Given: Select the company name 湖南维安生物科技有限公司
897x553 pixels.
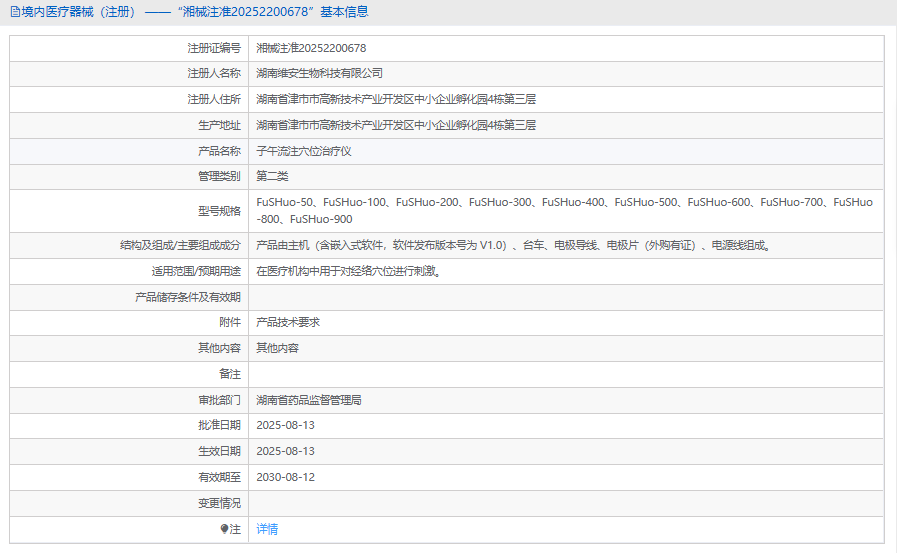Looking at the screenshot, I should [320, 73].
